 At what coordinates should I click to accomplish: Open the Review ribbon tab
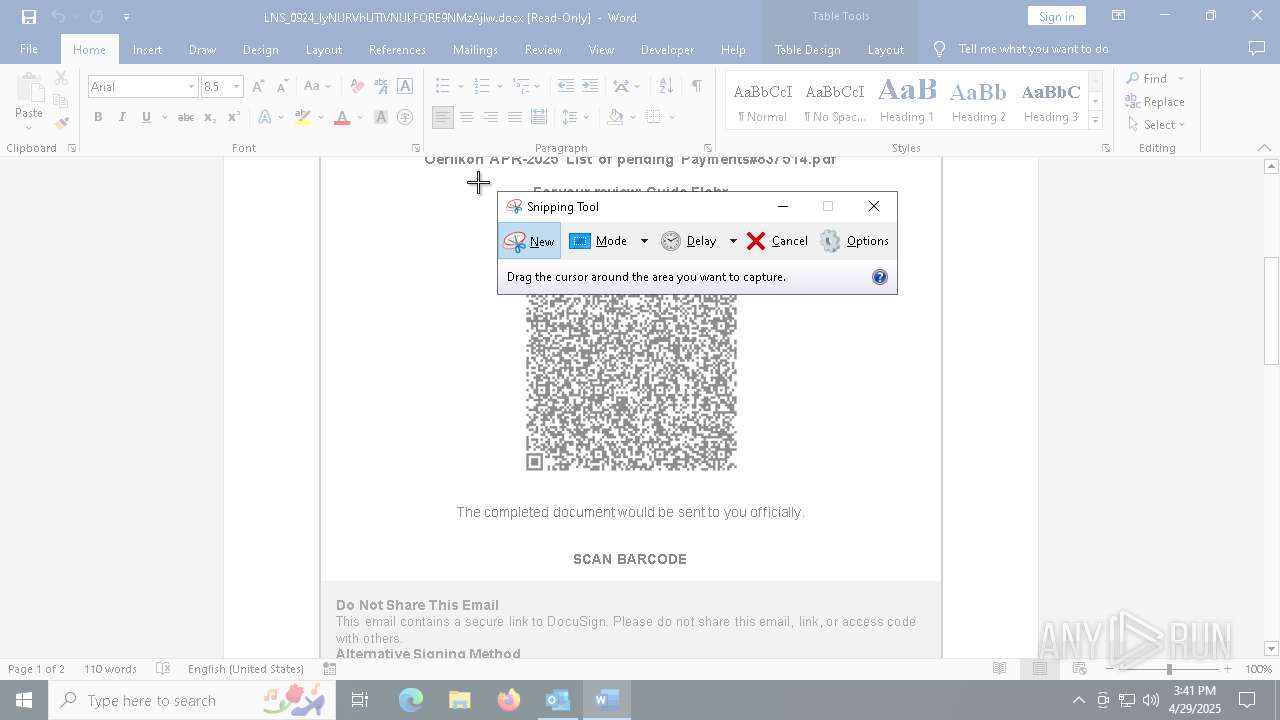[543, 49]
